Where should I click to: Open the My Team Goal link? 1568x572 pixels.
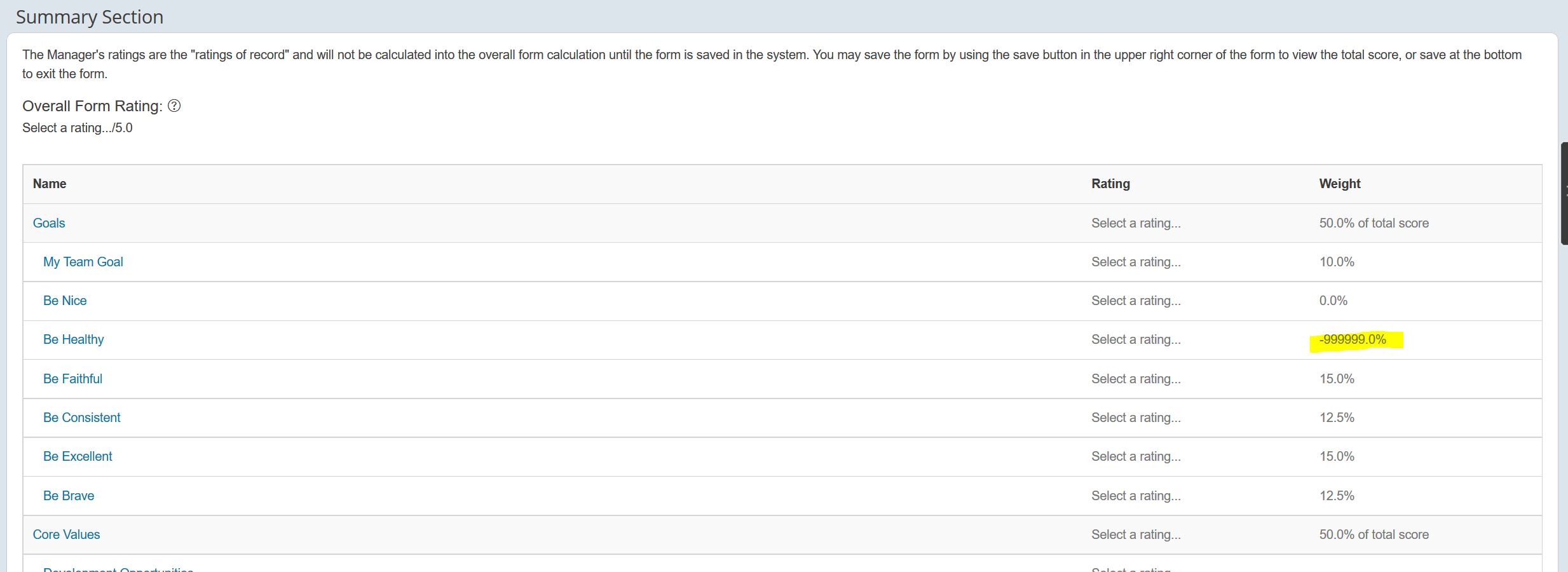click(83, 262)
